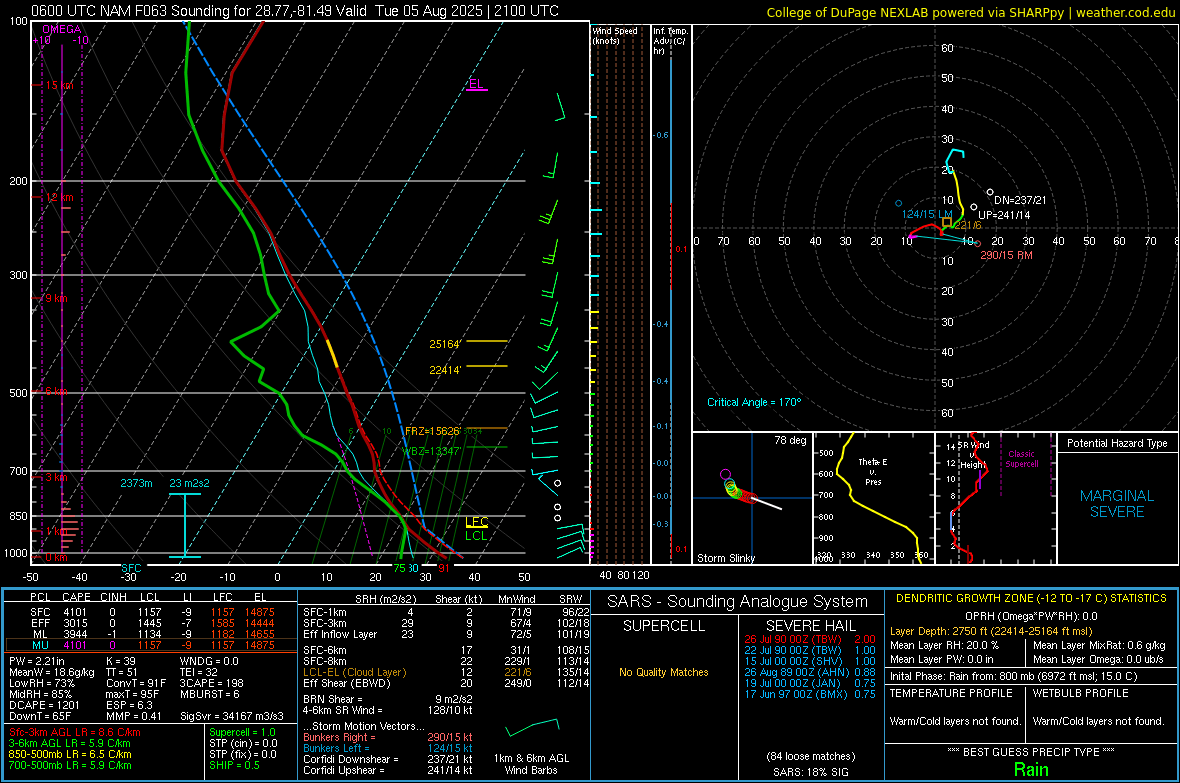Click the ConvT = 91F value
The width and height of the screenshot is (1180, 783).
point(137,684)
